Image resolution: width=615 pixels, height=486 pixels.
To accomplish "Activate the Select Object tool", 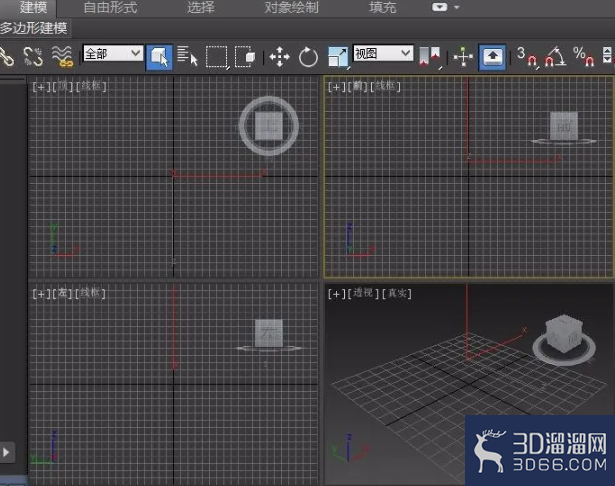I will coord(159,57).
